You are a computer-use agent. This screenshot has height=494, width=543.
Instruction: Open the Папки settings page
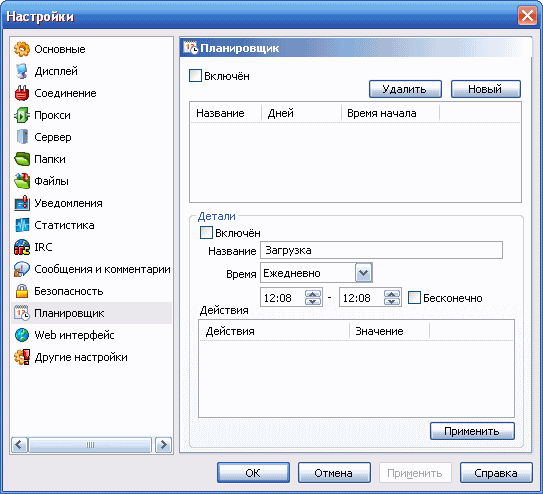tap(50, 159)
